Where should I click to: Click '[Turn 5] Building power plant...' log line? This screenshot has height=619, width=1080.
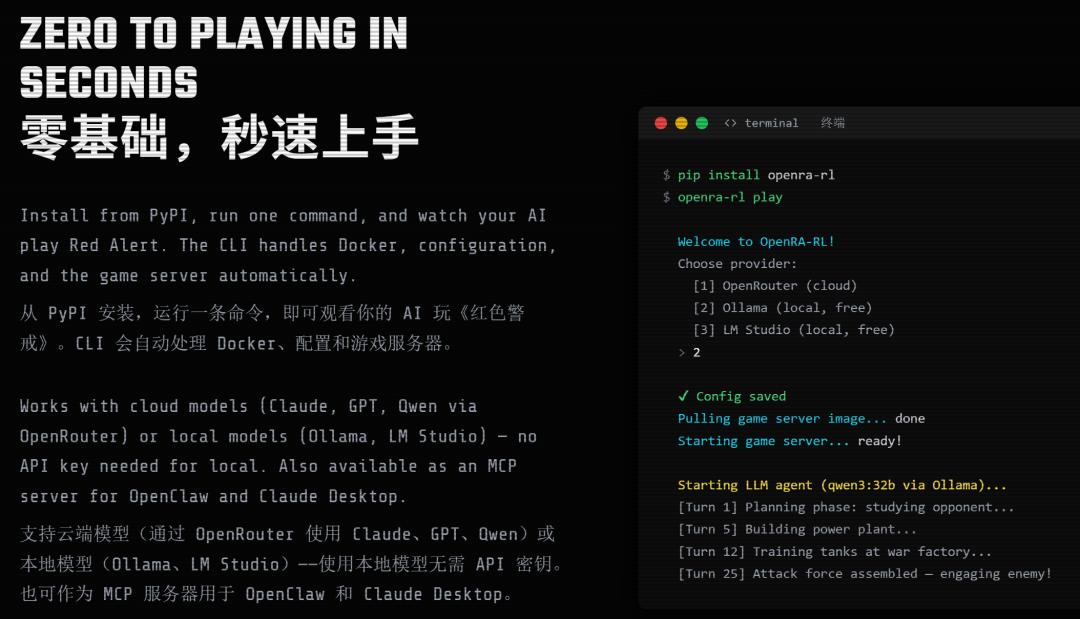(x=797, y=529)
